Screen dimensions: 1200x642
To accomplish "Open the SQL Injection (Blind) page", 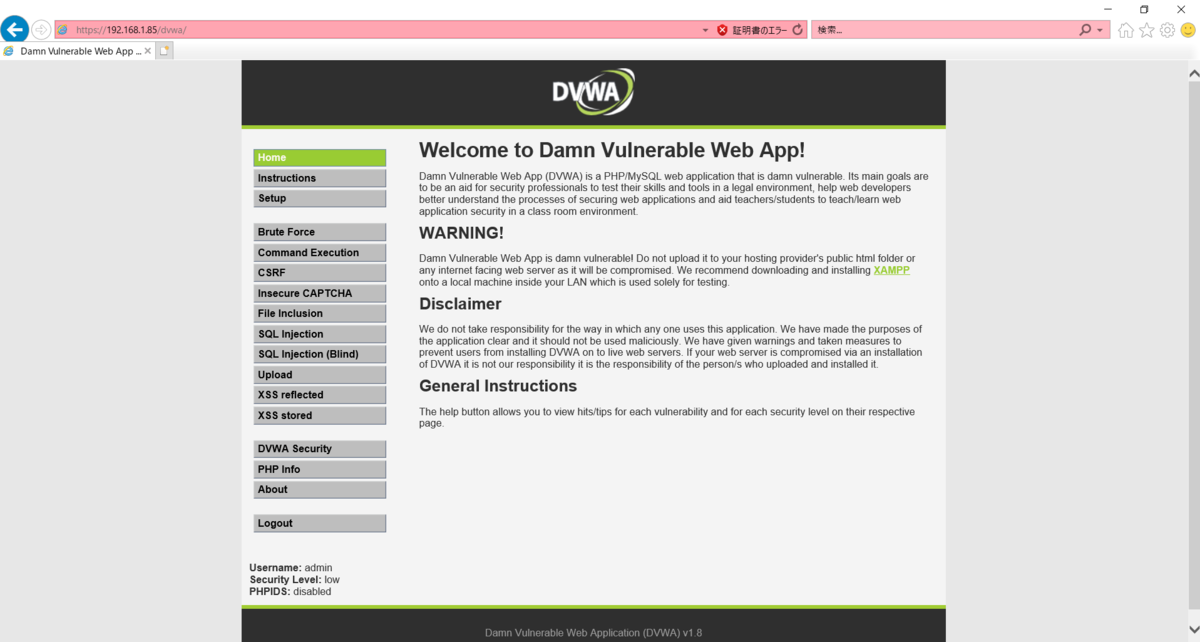I will (319, 354).
